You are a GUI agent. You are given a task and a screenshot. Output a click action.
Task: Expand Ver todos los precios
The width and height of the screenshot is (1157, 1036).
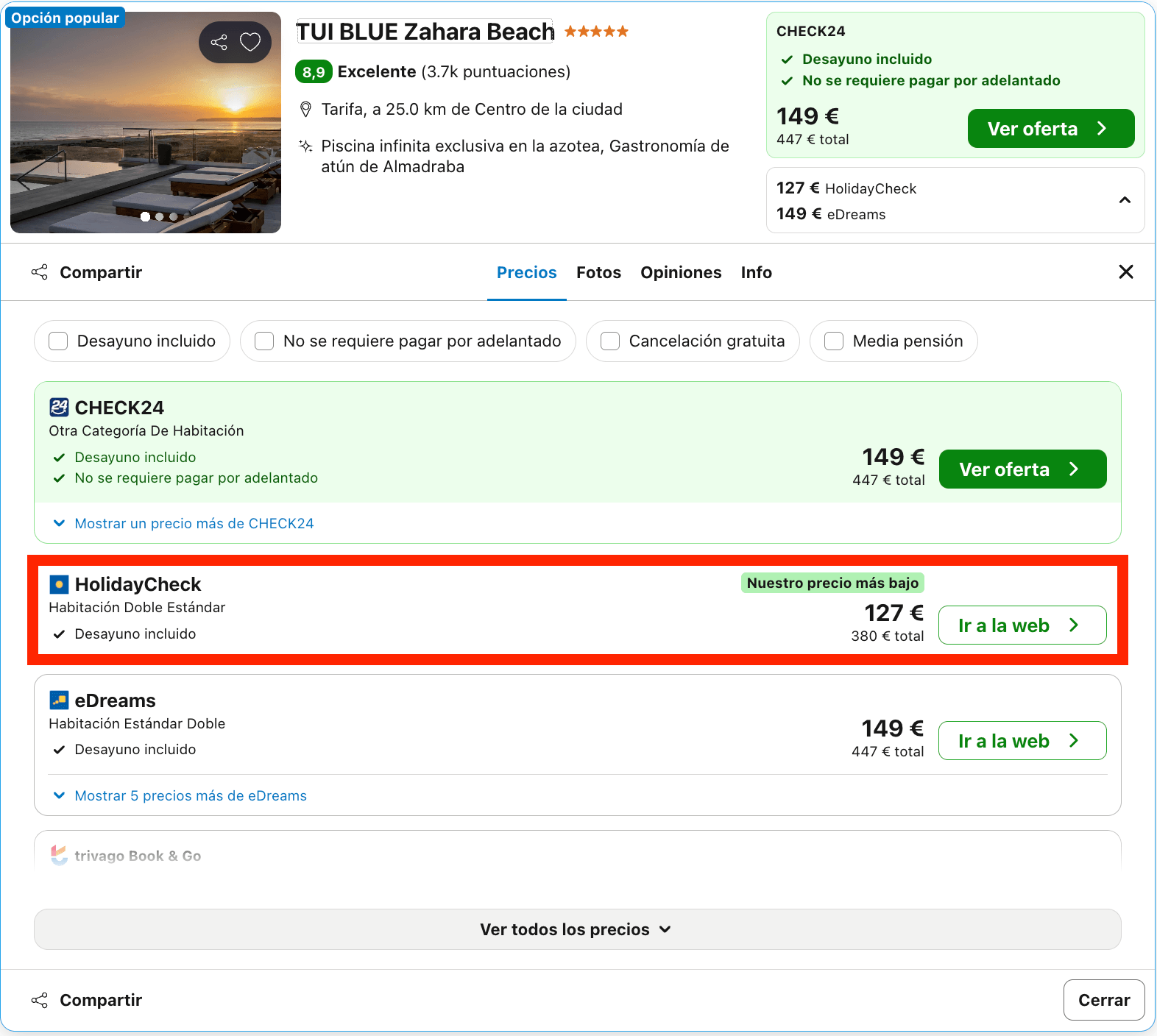coord(577,929)
